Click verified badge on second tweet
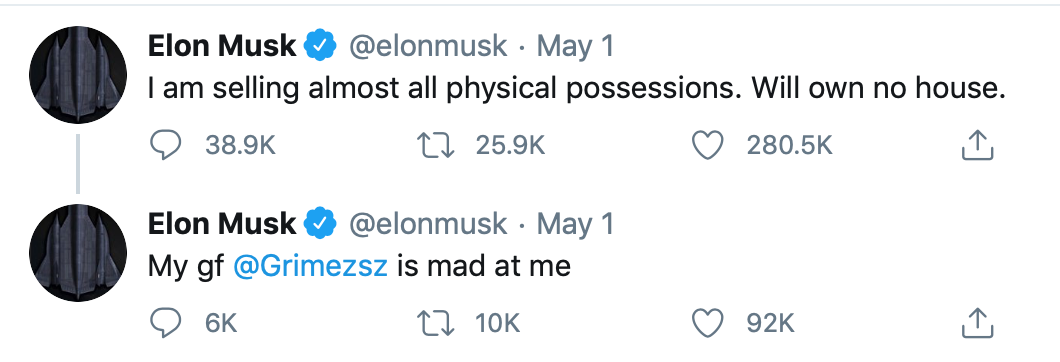Viewport: 1060px width, 362px height. 320,224
